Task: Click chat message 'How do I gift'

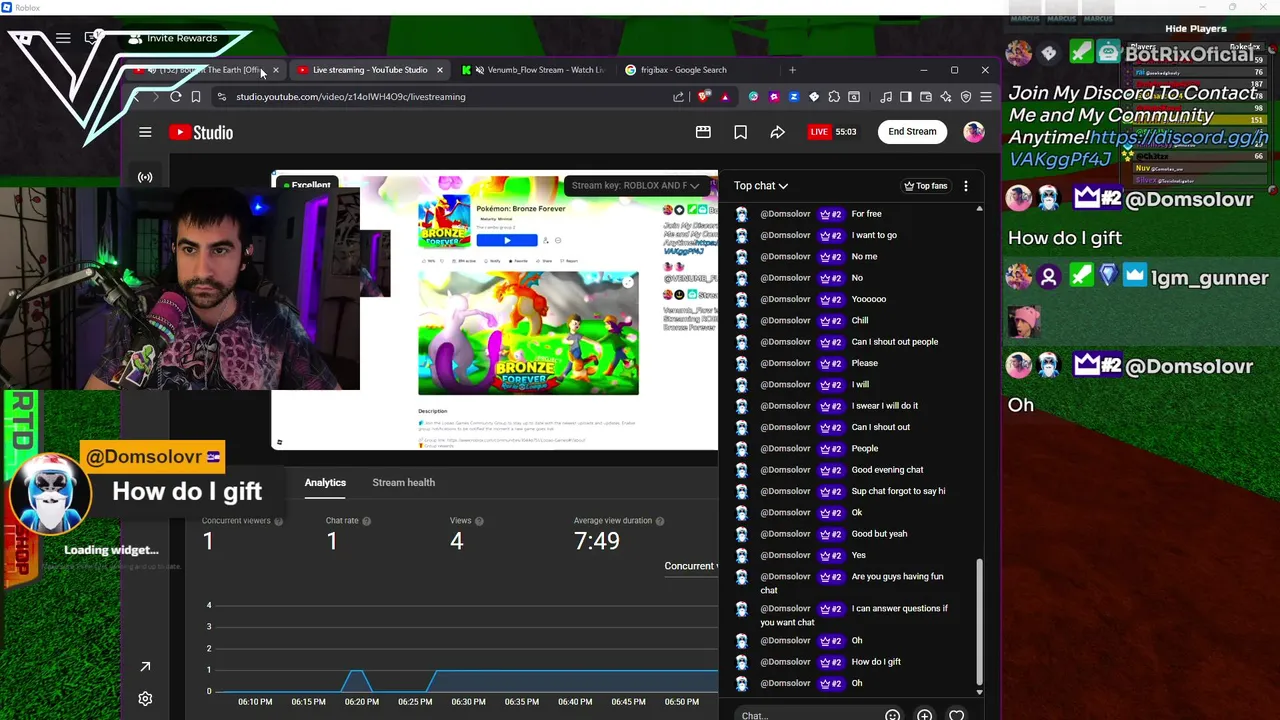Action: pyautogui.click(x=876, y=662)
